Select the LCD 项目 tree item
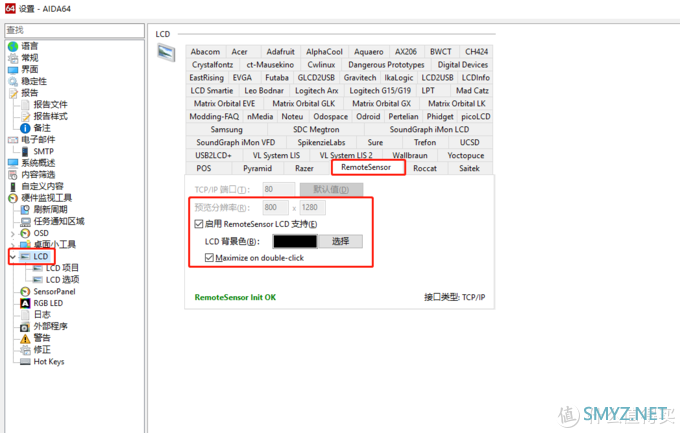680x433 pixels. [x=62, y=268]
